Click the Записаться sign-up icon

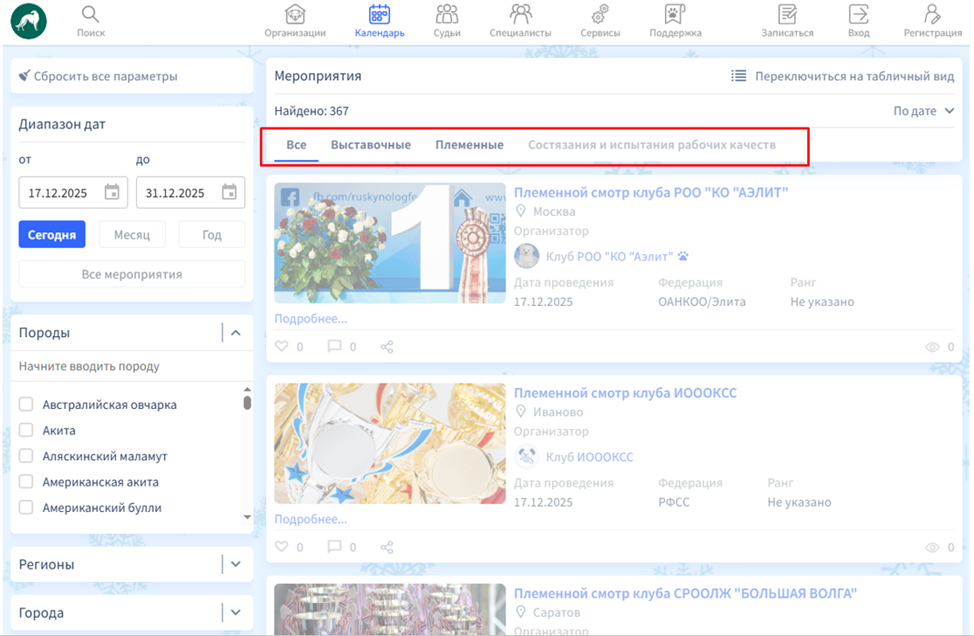click(x=787, y=15)
